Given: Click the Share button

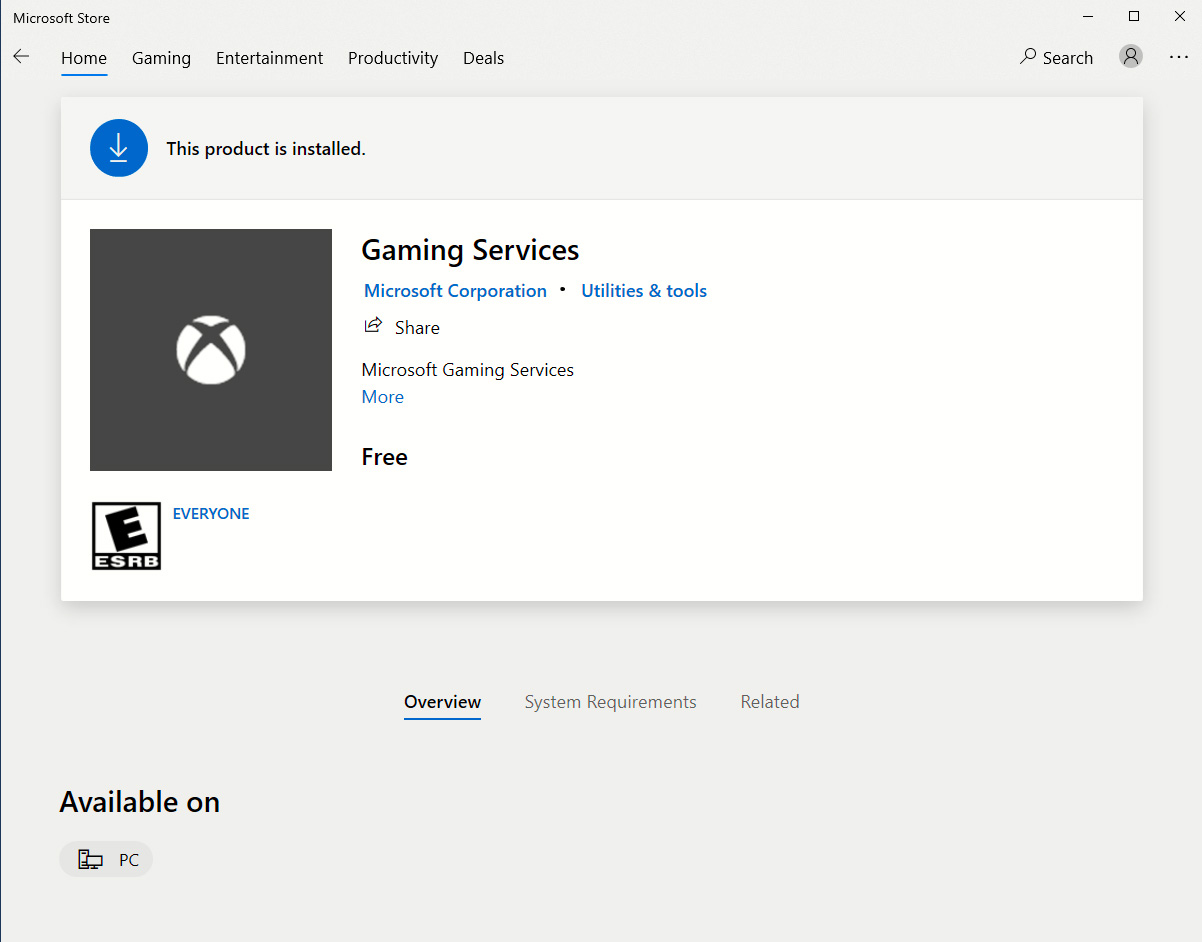Looking at the screenshot, I should (x=401, y=327).
